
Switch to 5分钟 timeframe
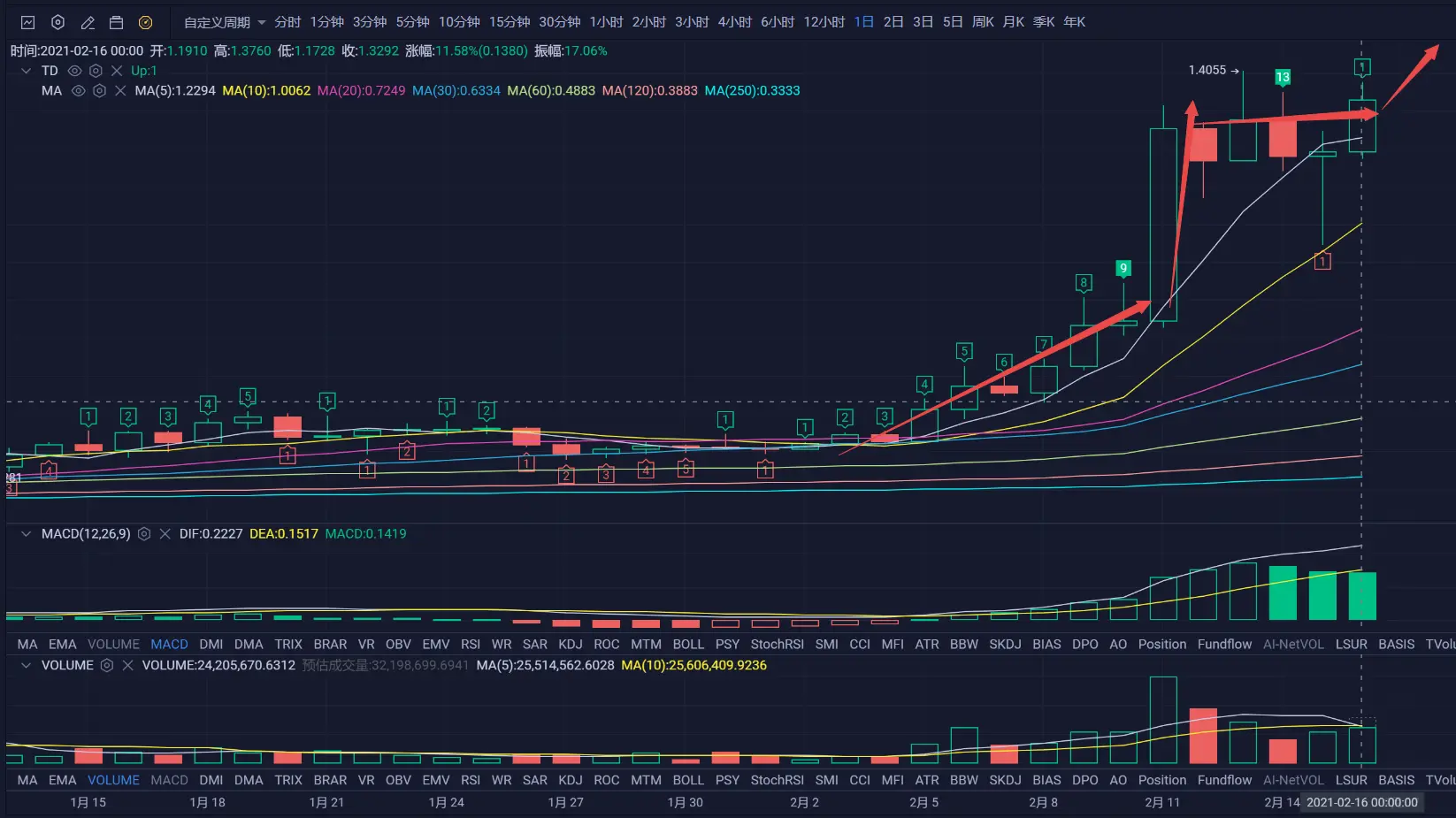(x=412, y=22)
